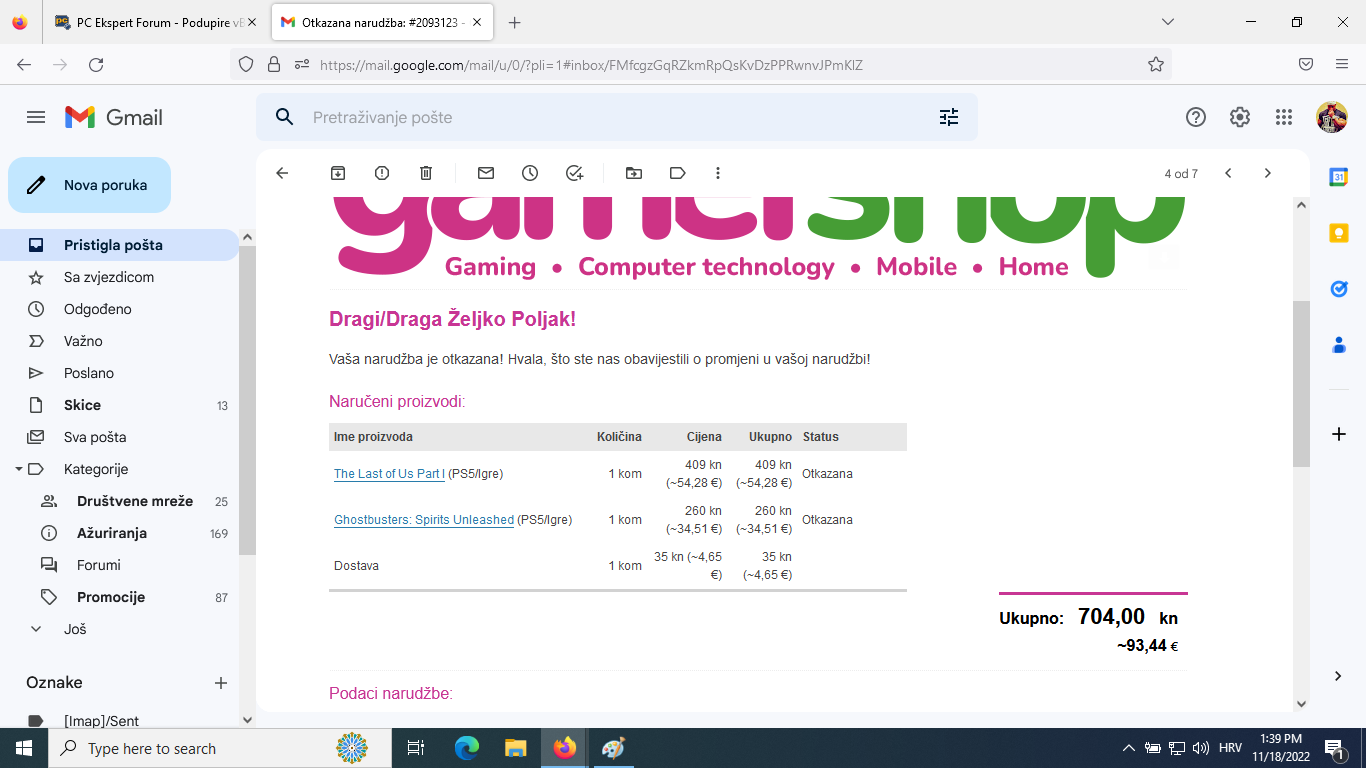1366x768 pixels.
Task: Open Google Contacts side panel
Action: [1338, 345]
